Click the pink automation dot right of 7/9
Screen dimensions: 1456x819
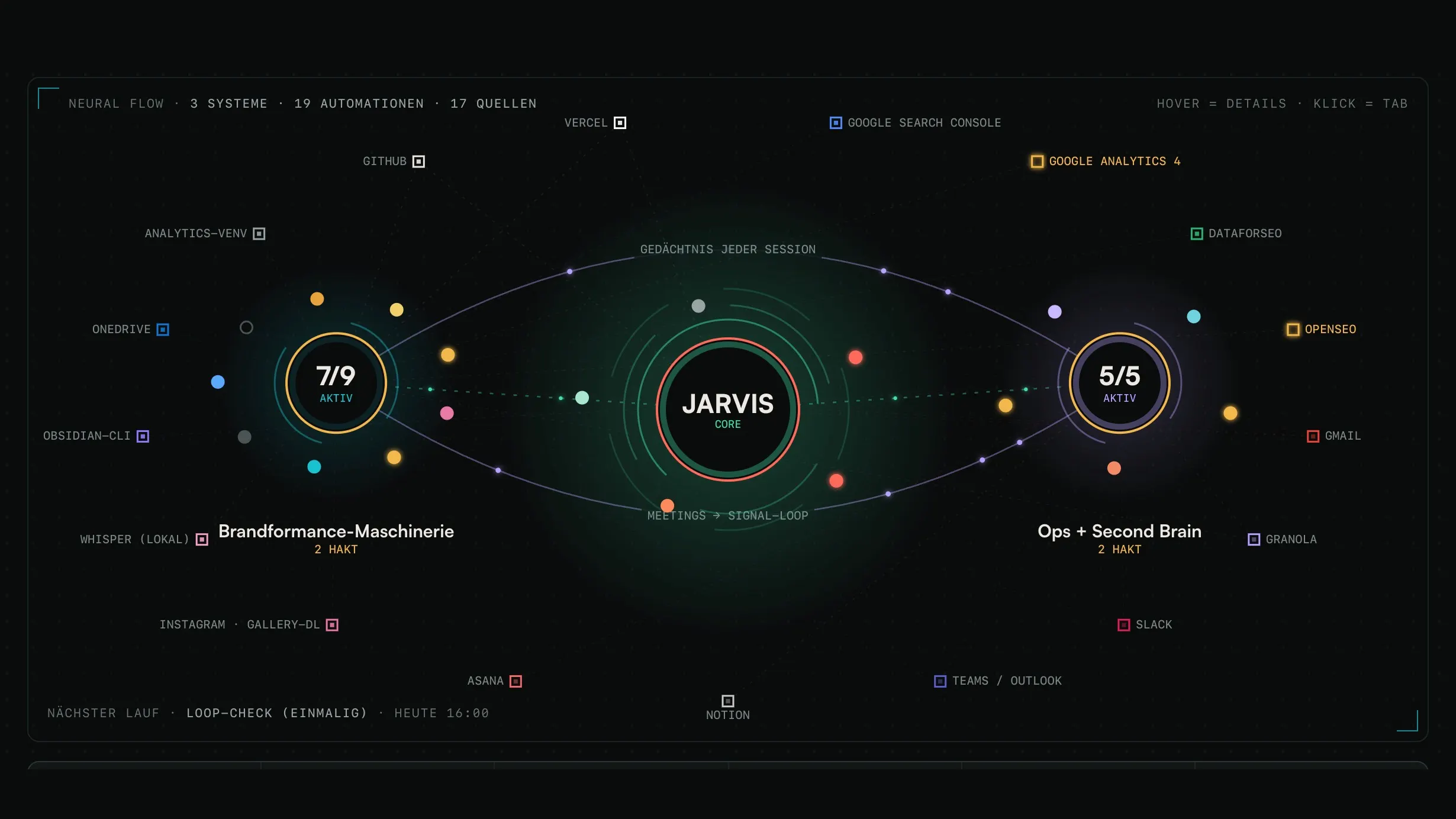(447, 413)
